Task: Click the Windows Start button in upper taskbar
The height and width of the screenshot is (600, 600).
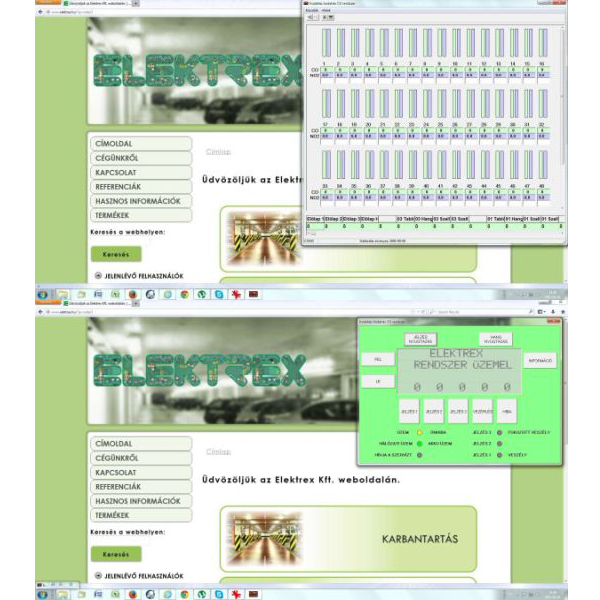Action: 43,295
